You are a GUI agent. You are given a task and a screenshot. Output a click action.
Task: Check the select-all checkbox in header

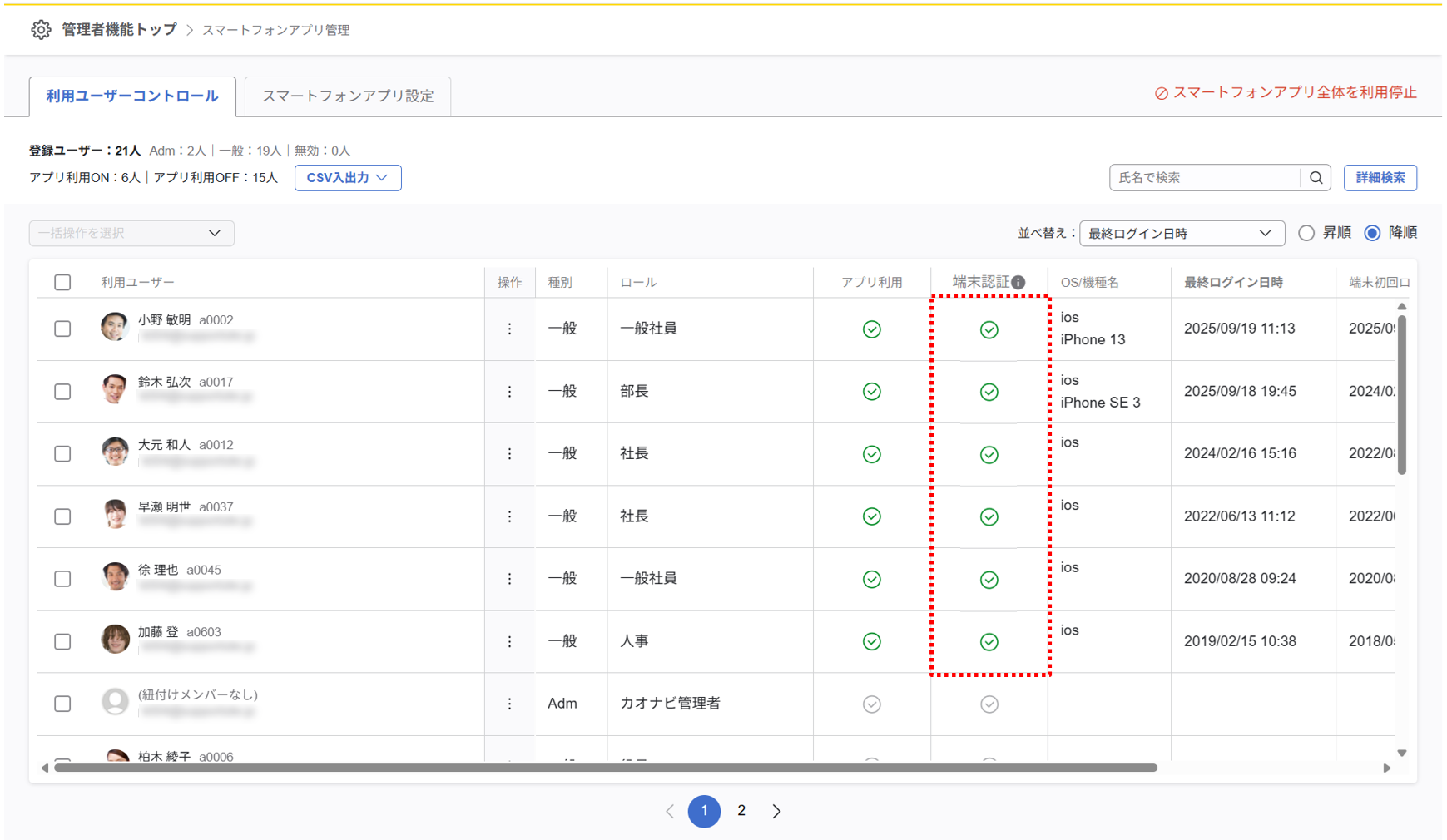(x=62, y=283)
